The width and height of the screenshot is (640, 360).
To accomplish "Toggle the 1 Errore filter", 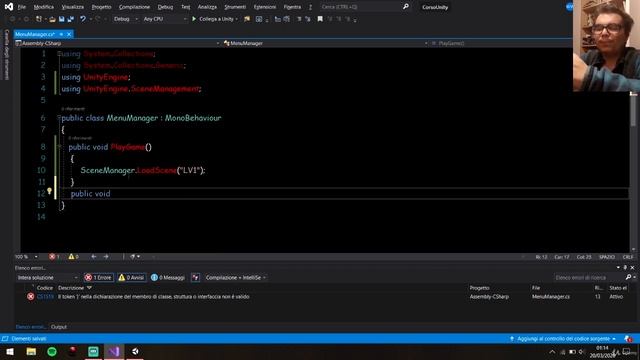I will pos(98,278).
